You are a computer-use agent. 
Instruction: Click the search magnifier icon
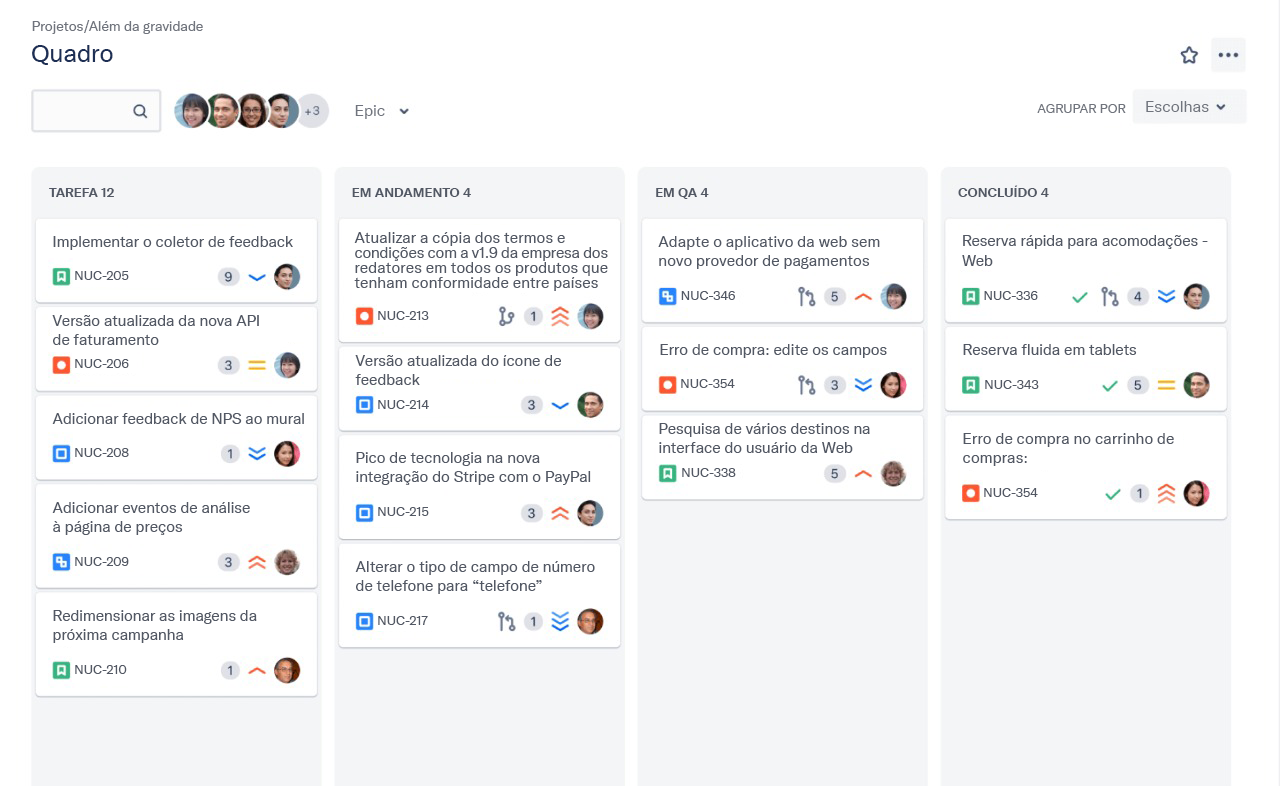click(x=140, y=111)
